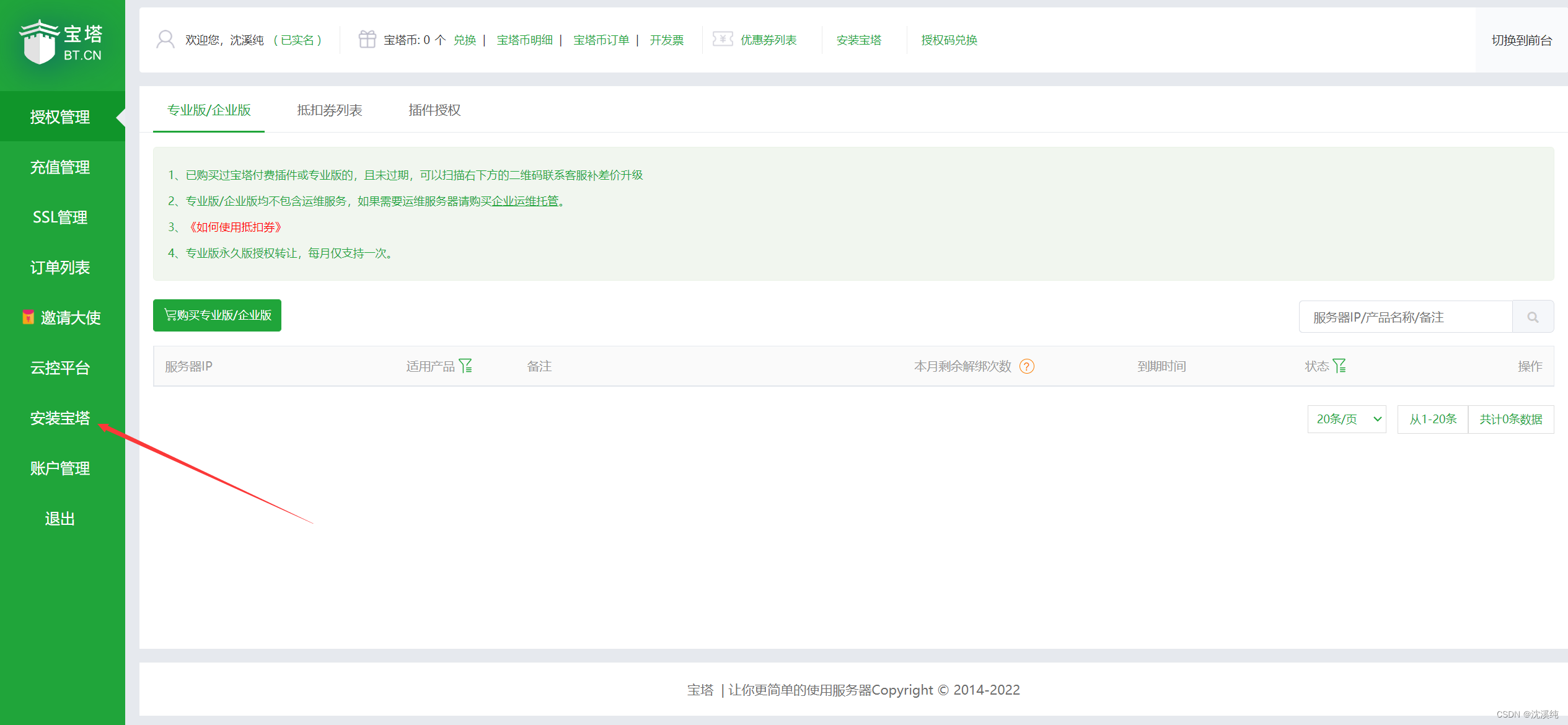
Task: Open the 企业运维托管 link
Action: tap(525, 201)
